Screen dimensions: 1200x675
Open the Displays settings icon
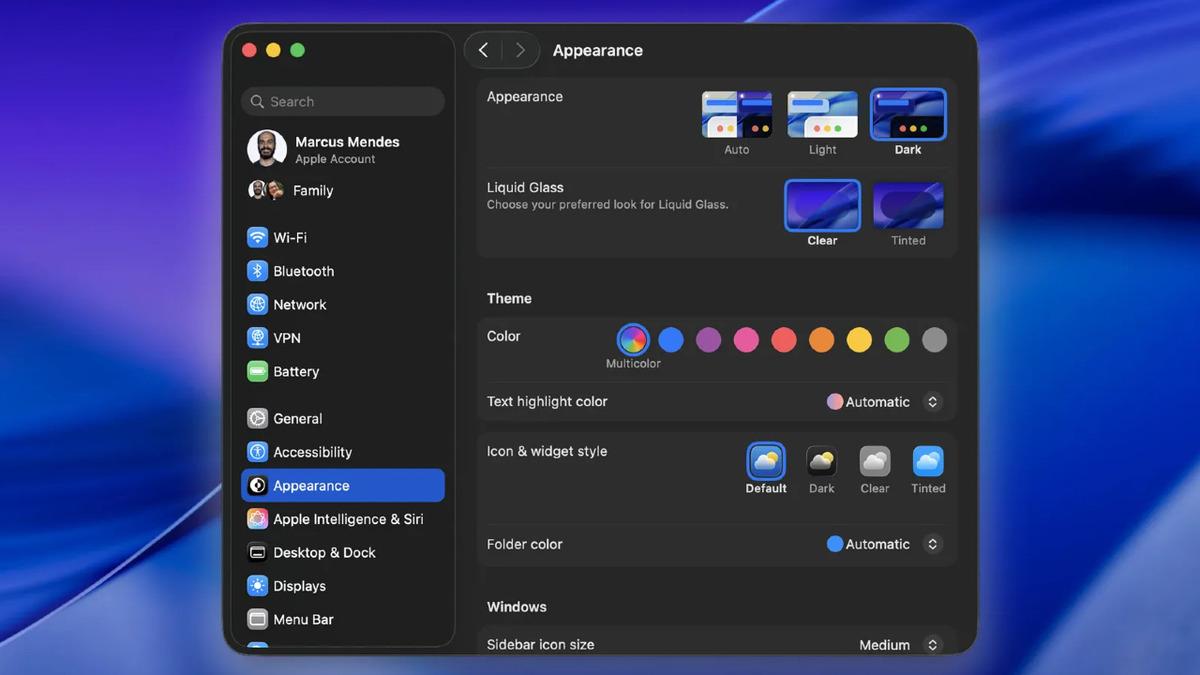coord(258,586)
